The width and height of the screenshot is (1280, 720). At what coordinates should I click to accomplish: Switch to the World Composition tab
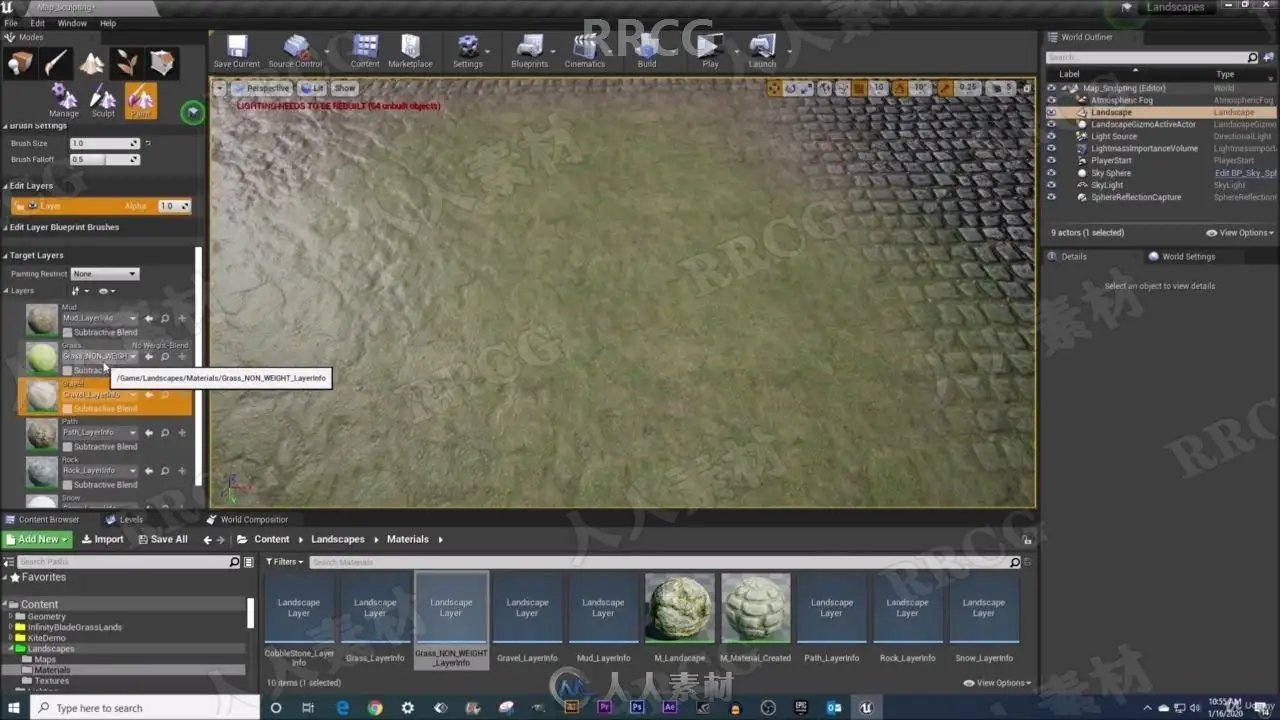[247, 520]
